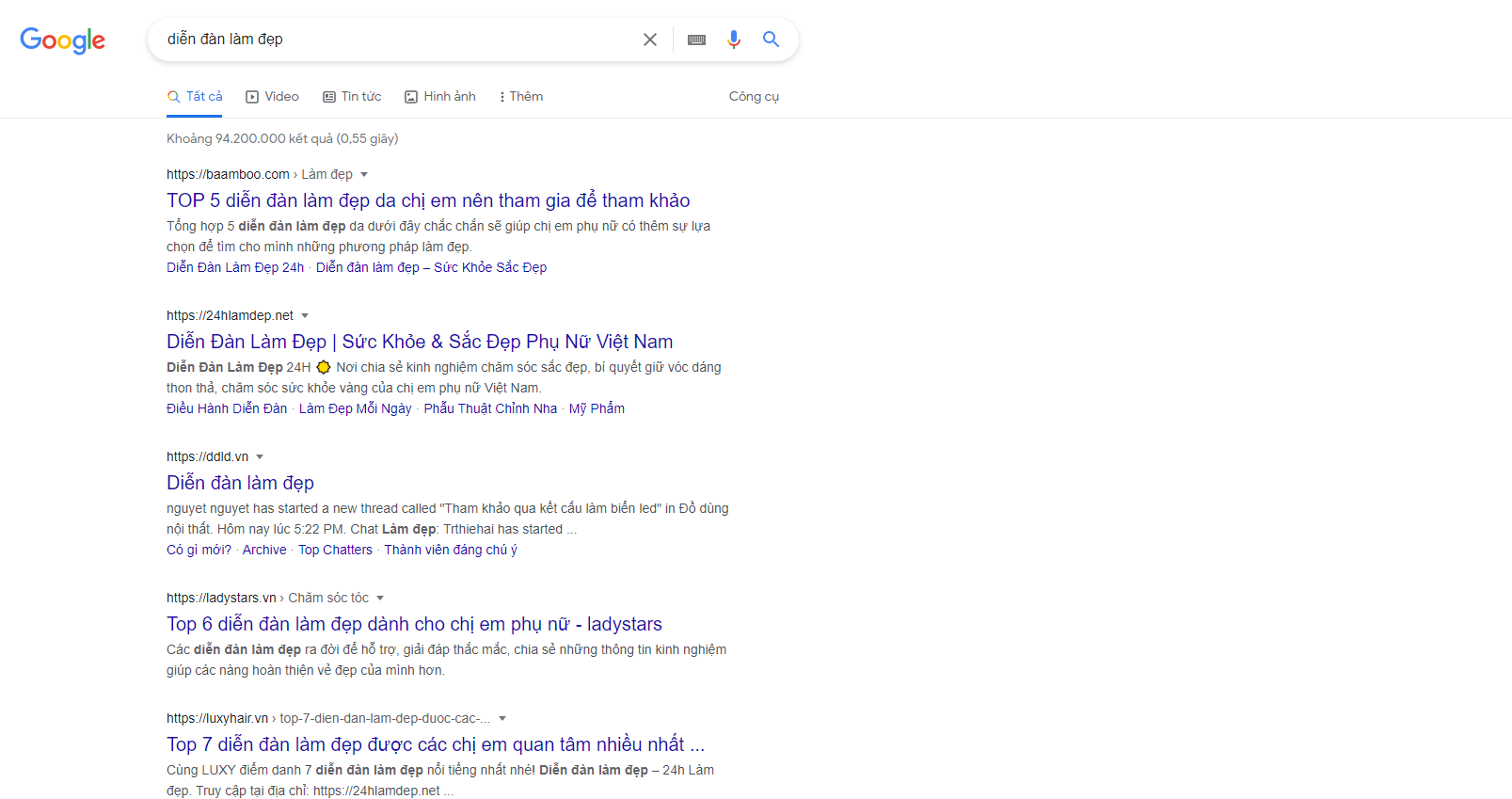Open the 'Archive' sitelink

point(264,550)
